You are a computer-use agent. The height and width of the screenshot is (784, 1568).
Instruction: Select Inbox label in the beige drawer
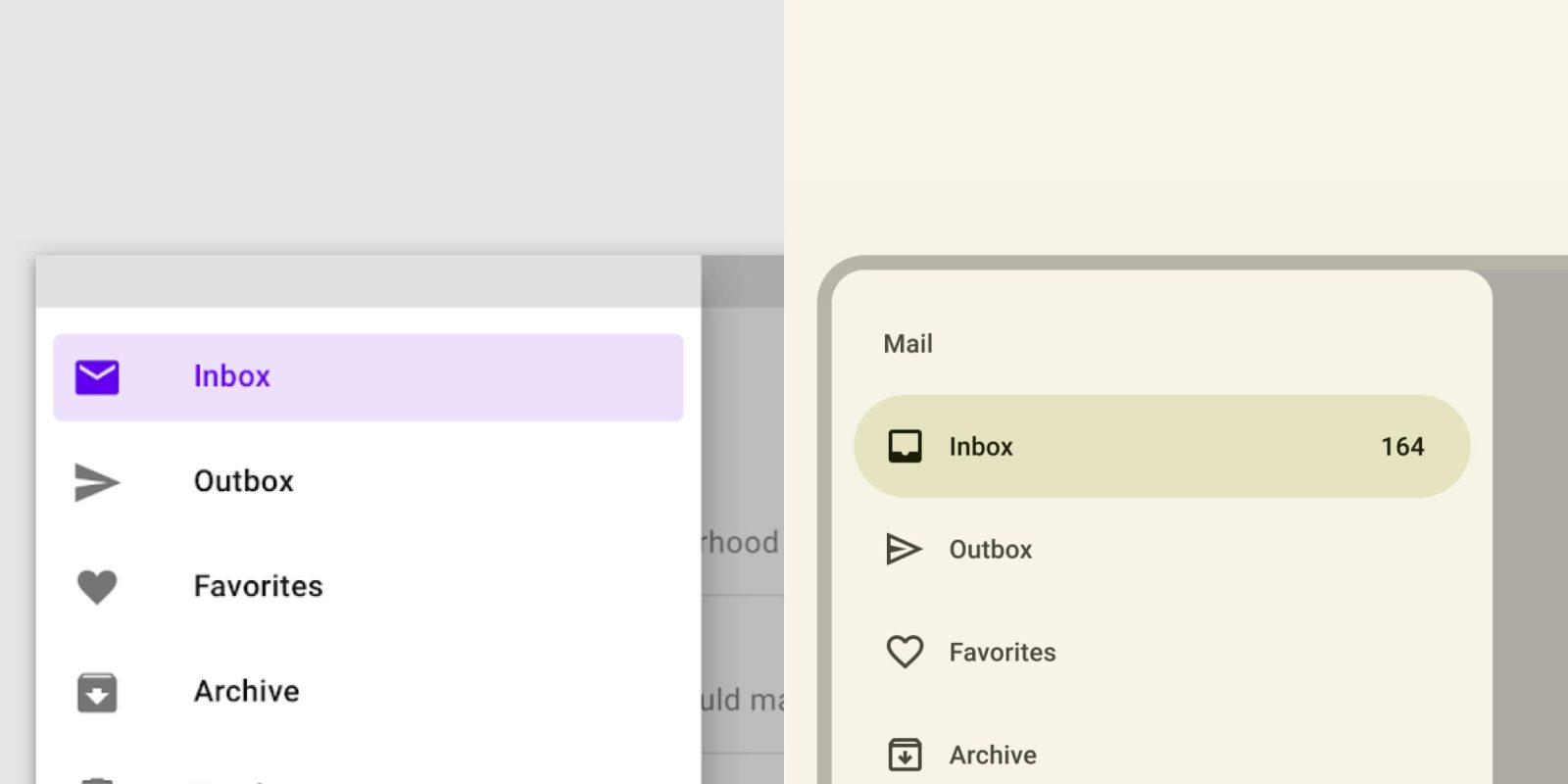pos(981,447)
